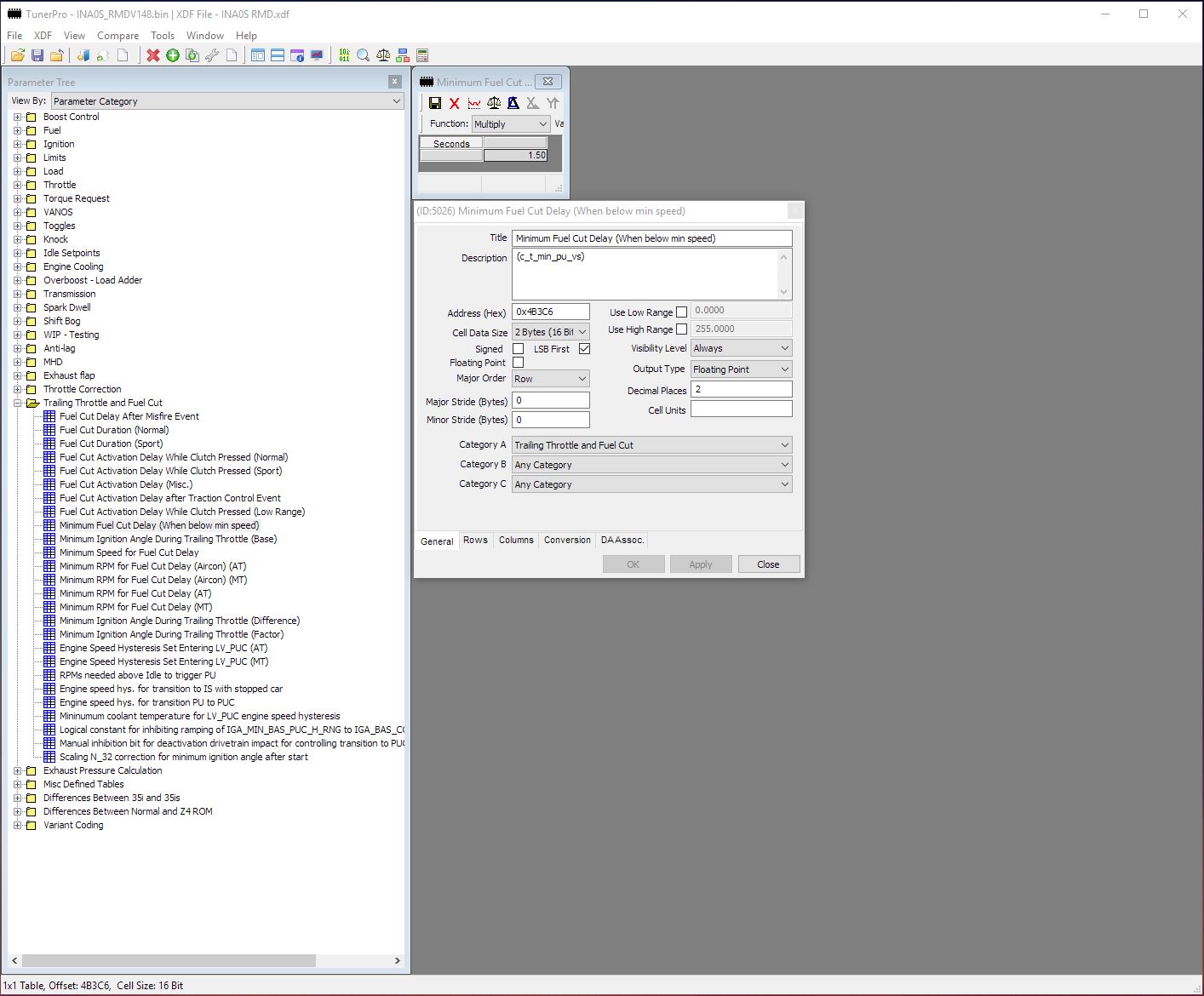Open the Output Type dropdown
Screen dimensions: 1204x996
click(x=741, y=369)
